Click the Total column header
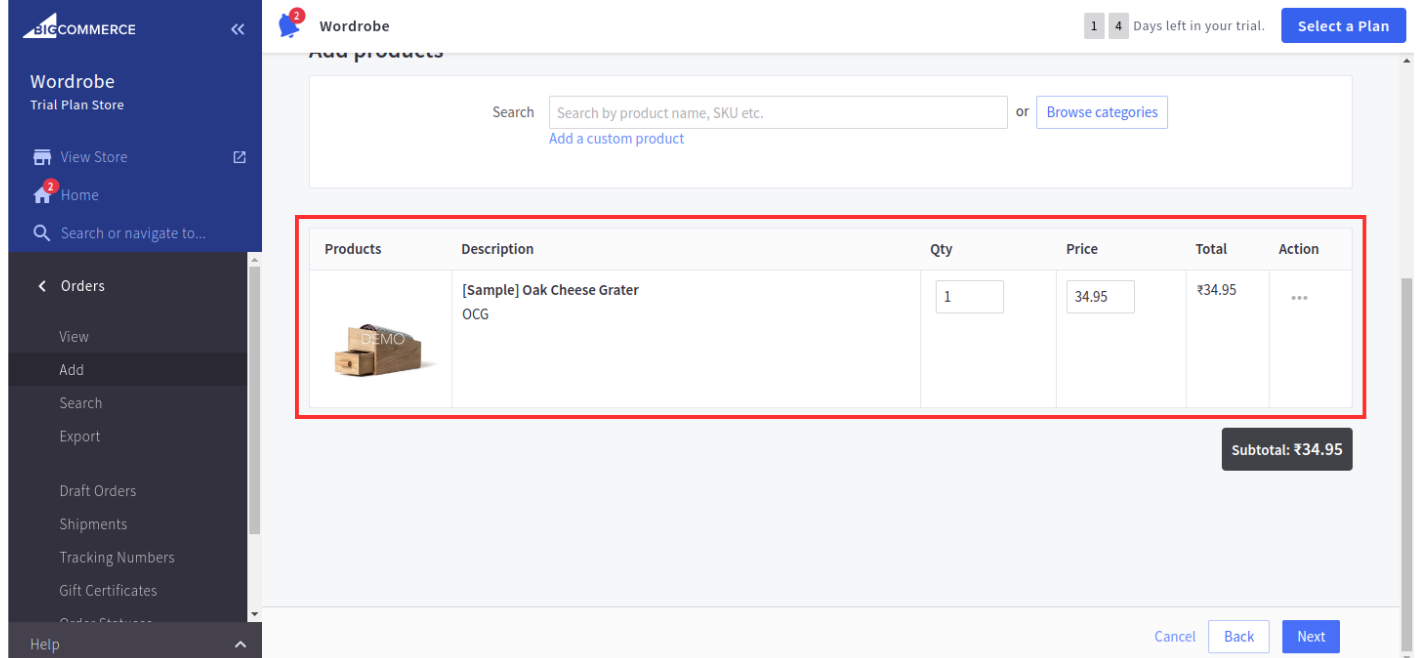1422x658 pixels. click(1211, 249)
